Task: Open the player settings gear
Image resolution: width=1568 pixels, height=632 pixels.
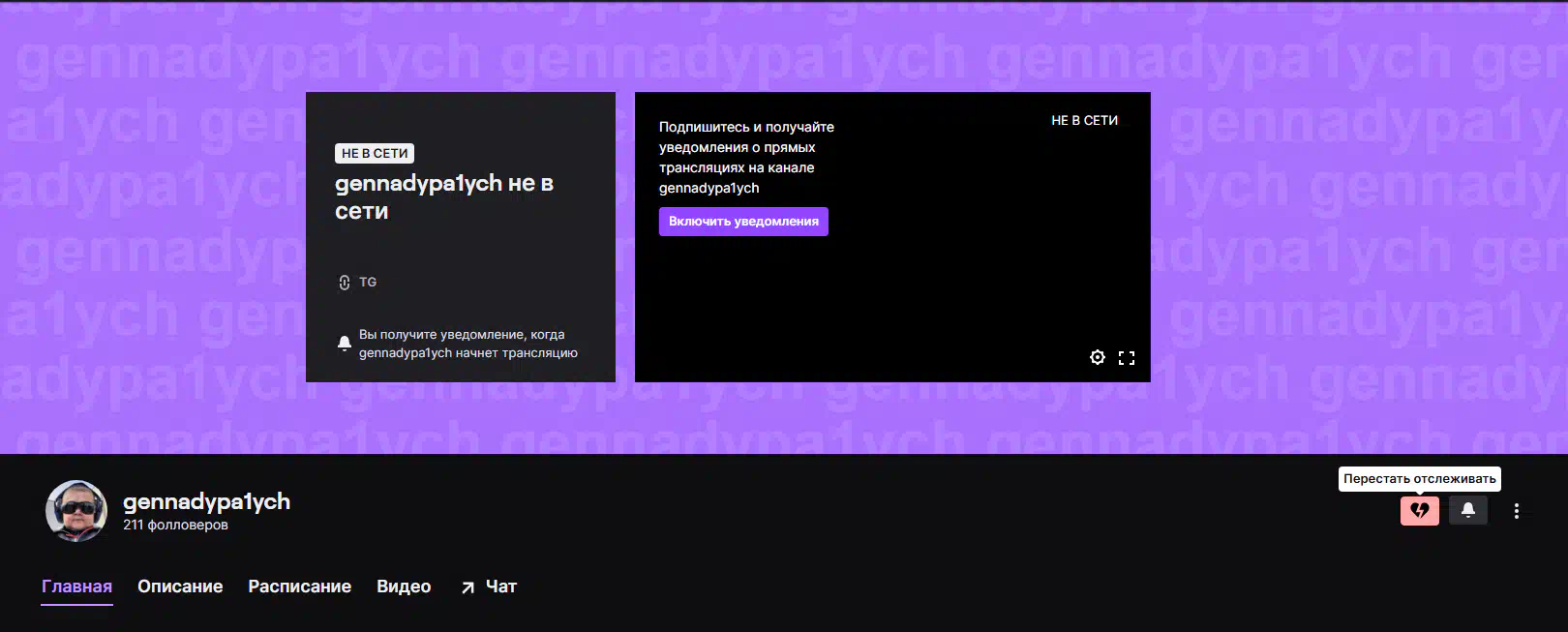Action: [1097, 357]
